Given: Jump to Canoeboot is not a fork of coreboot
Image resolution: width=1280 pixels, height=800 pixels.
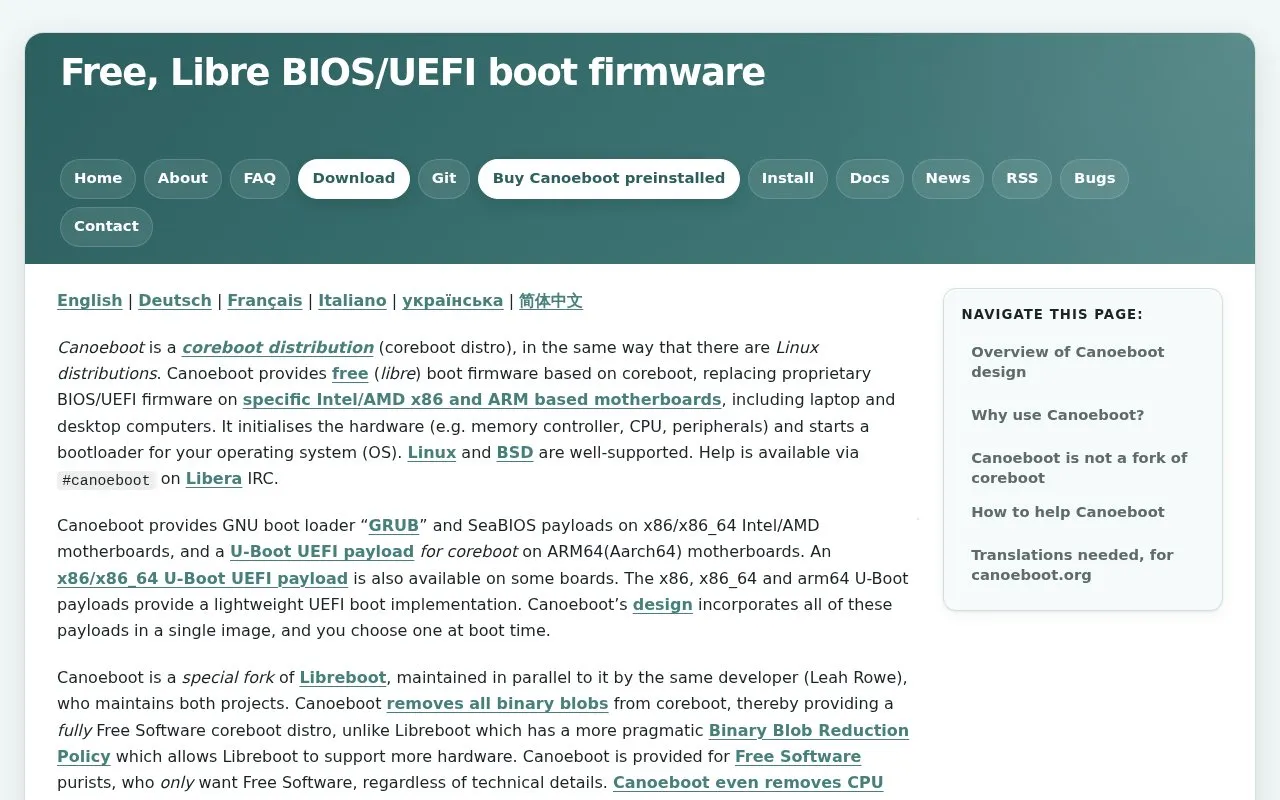Looking at the screenshot, I should (1083, 468).
